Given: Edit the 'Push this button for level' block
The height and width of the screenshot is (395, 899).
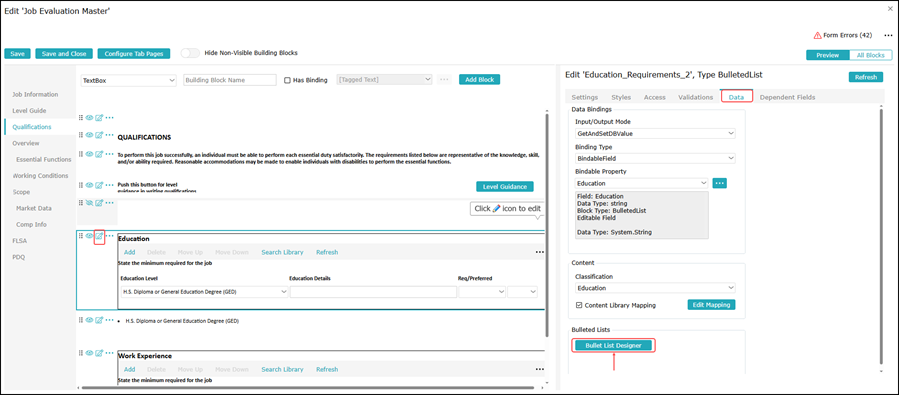Looking at the screenshot, I should click(99, 185).
